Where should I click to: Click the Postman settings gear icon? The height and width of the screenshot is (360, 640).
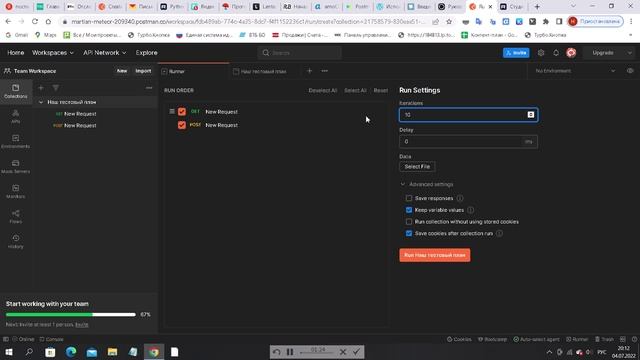point(541,53)
